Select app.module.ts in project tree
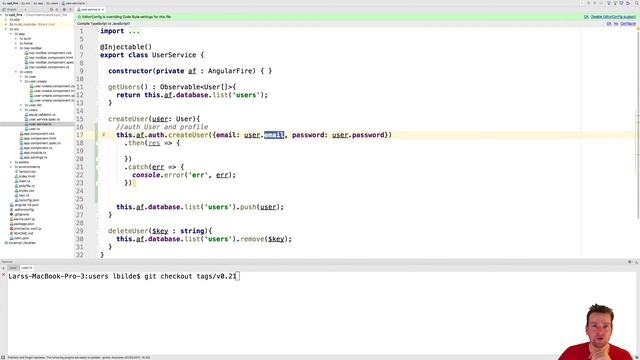Screen dimensions: 640x360 click(32, 152)
